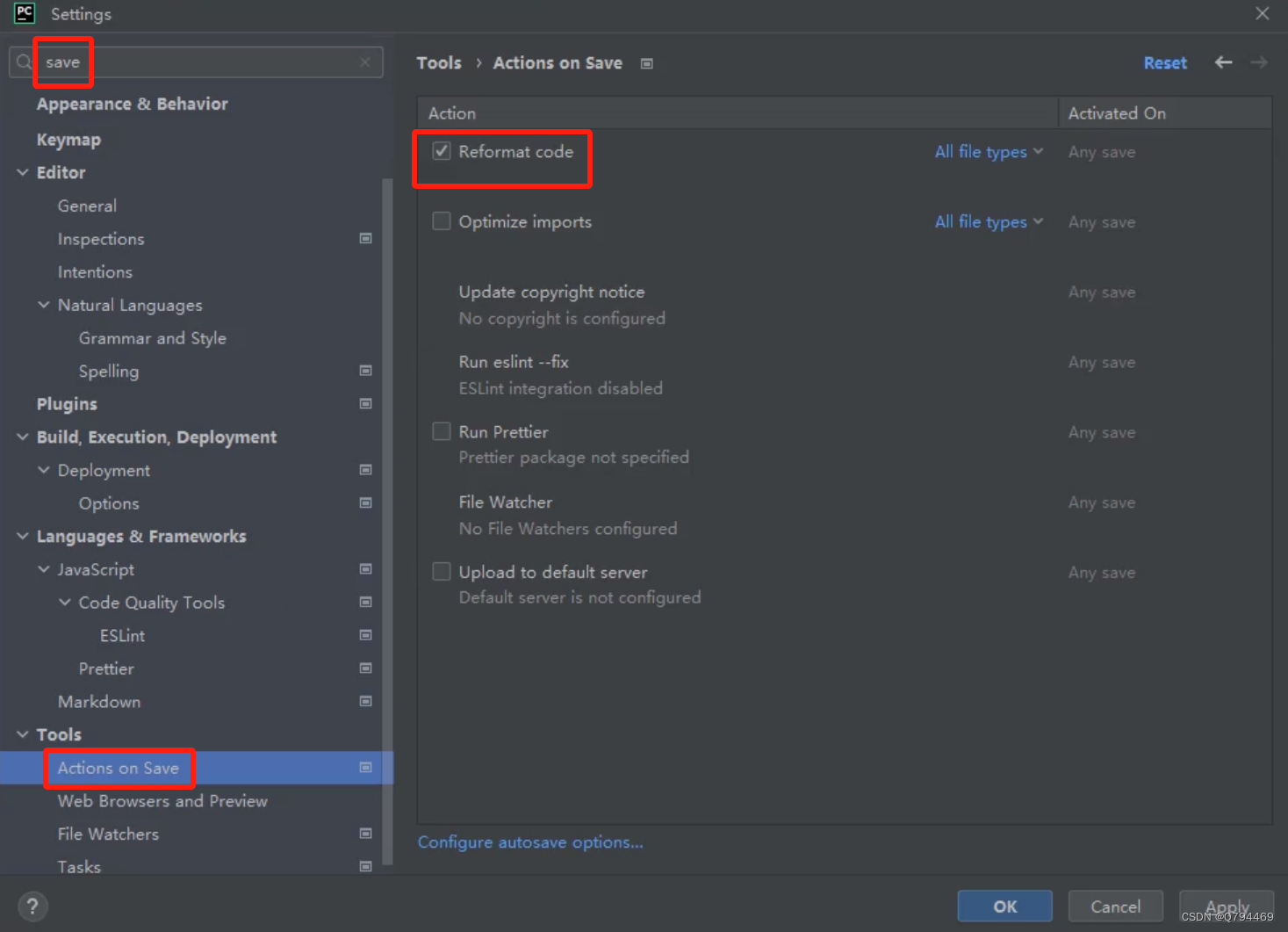The width and height of the screenshot is (1288, 932).
Task: Click the Reset link
Action: (x=1165, y=62)
